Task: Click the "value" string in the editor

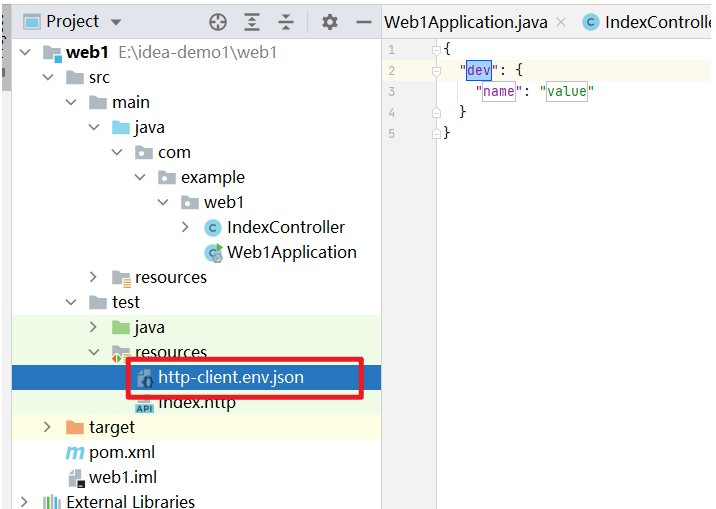Action: [x=567, y=91]
